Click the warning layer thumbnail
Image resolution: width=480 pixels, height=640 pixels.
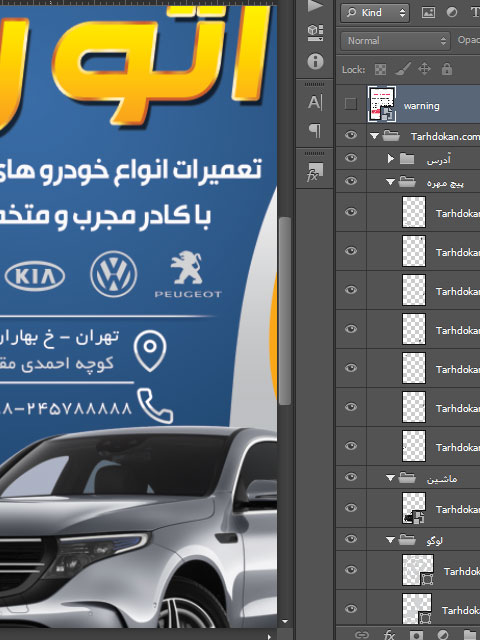tap(382, 104)
